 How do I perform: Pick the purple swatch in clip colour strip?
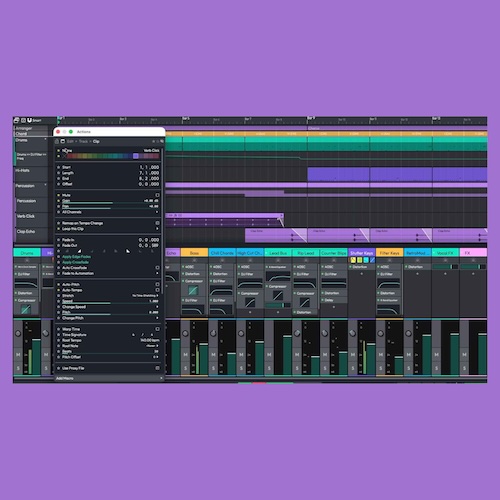(x=136, y=156)
